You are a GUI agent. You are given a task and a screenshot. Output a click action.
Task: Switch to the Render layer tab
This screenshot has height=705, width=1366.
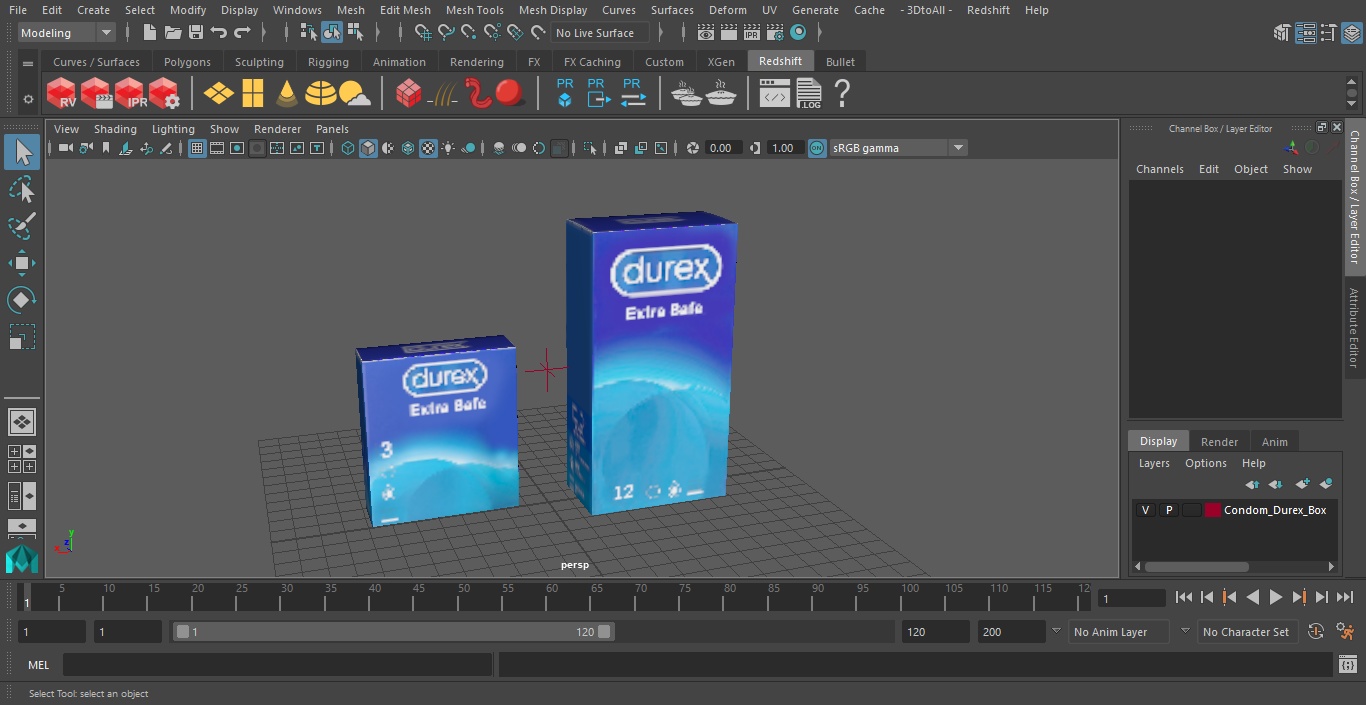pyautogui.click(x=1219, y=442)
